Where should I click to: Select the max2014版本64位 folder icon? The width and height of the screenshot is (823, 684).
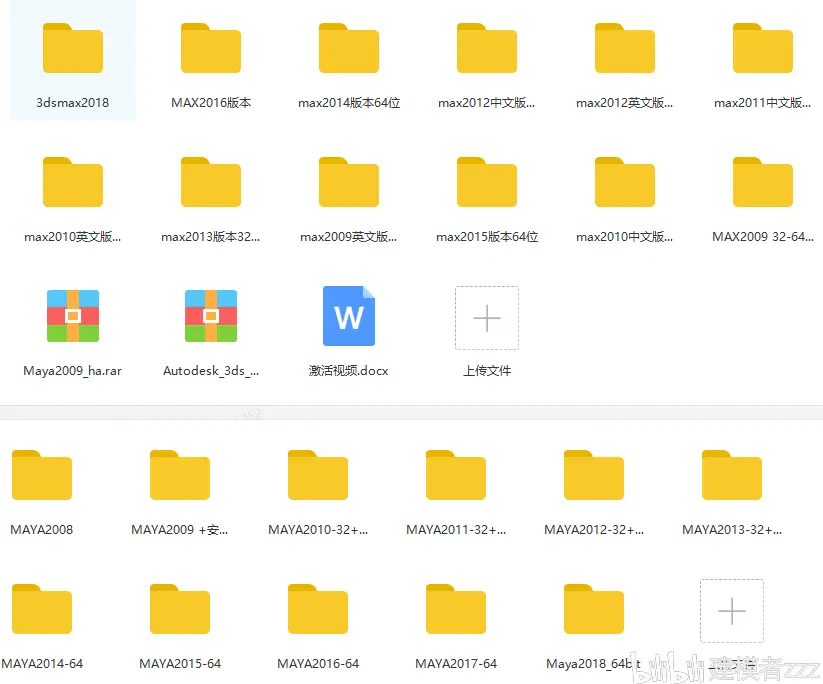pos(349,48)
